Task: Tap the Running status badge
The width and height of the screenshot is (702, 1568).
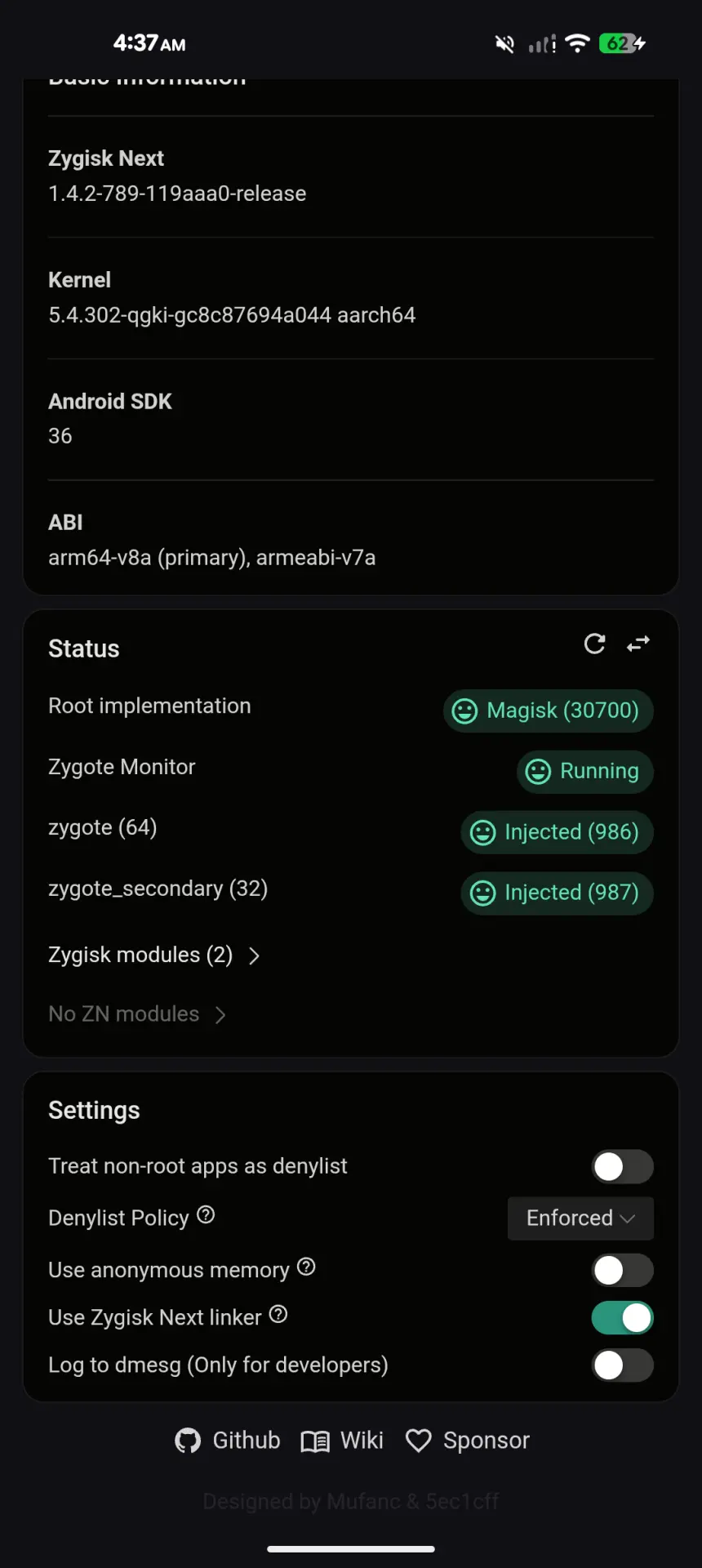Action: pos(585,772)
